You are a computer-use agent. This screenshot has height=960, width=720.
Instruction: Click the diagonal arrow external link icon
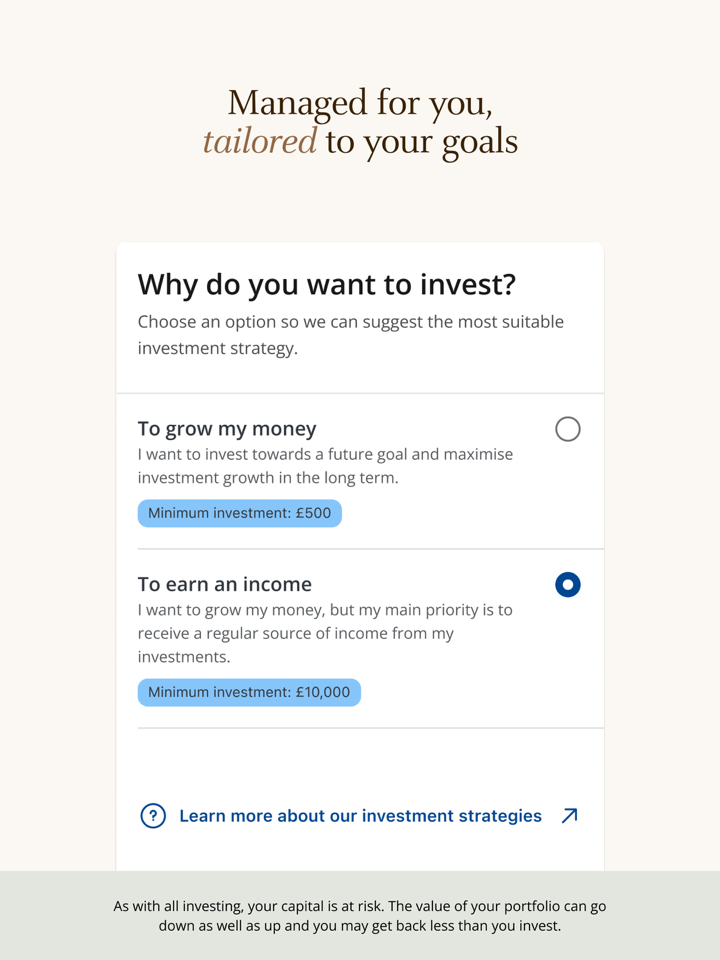click(569, 816)
